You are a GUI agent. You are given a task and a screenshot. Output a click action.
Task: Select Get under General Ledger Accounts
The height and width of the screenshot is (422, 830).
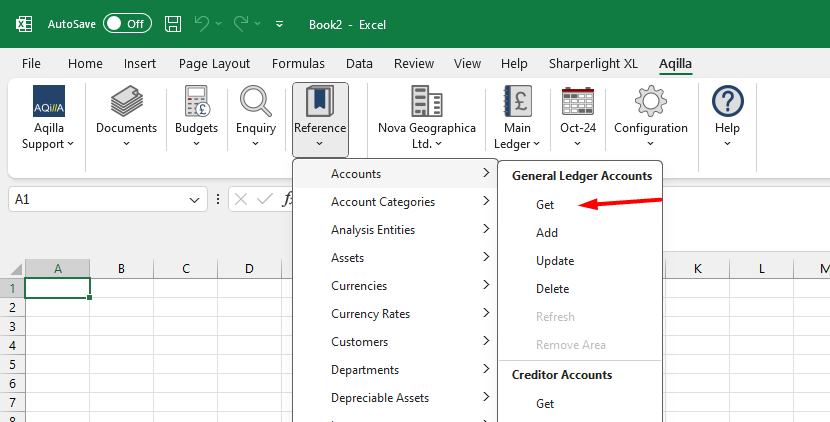[545, 205]
